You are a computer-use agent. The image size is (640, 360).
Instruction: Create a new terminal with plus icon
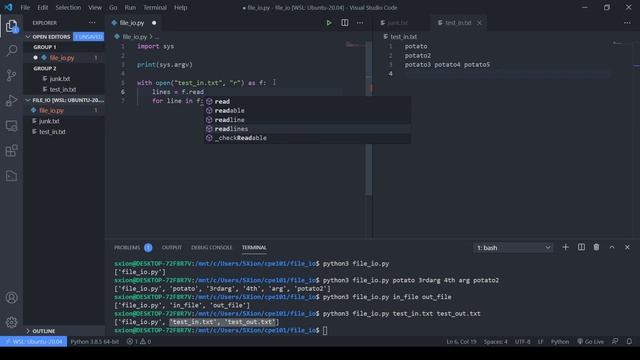[565, 247]
